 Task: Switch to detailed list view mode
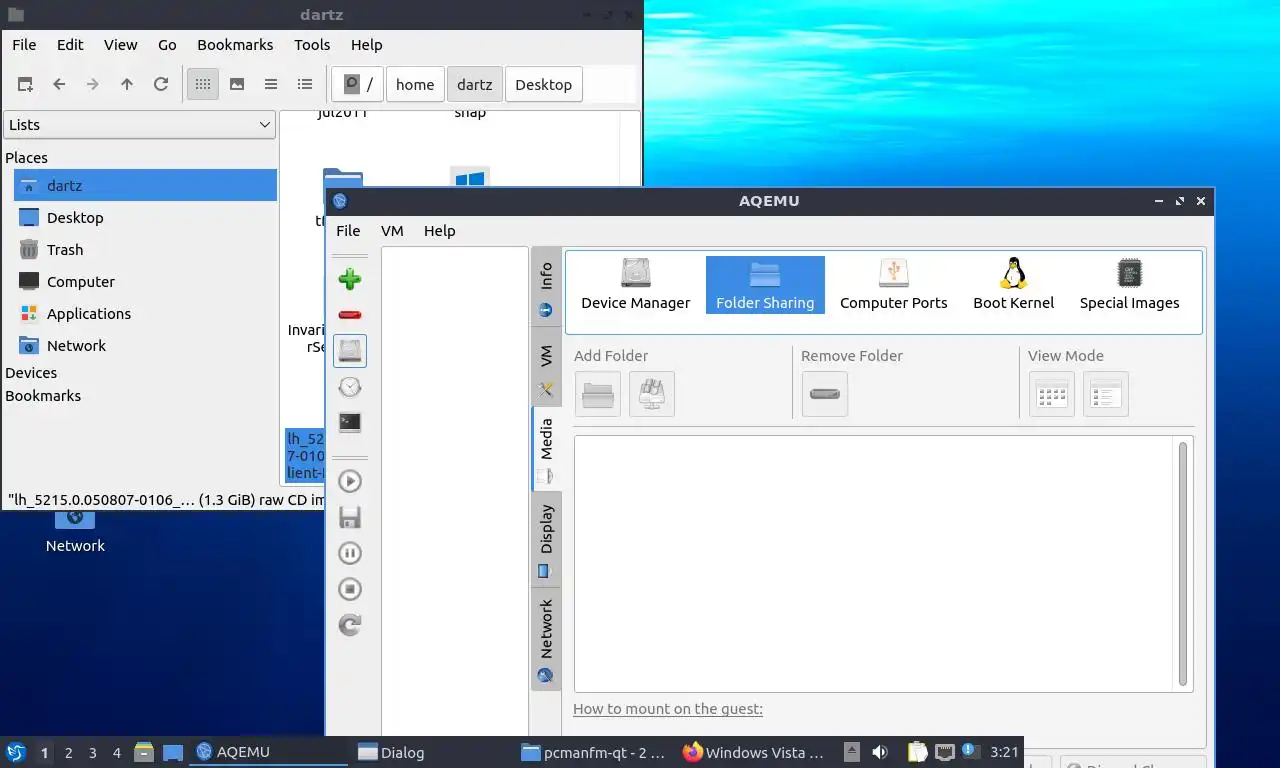pos(1106,394)
